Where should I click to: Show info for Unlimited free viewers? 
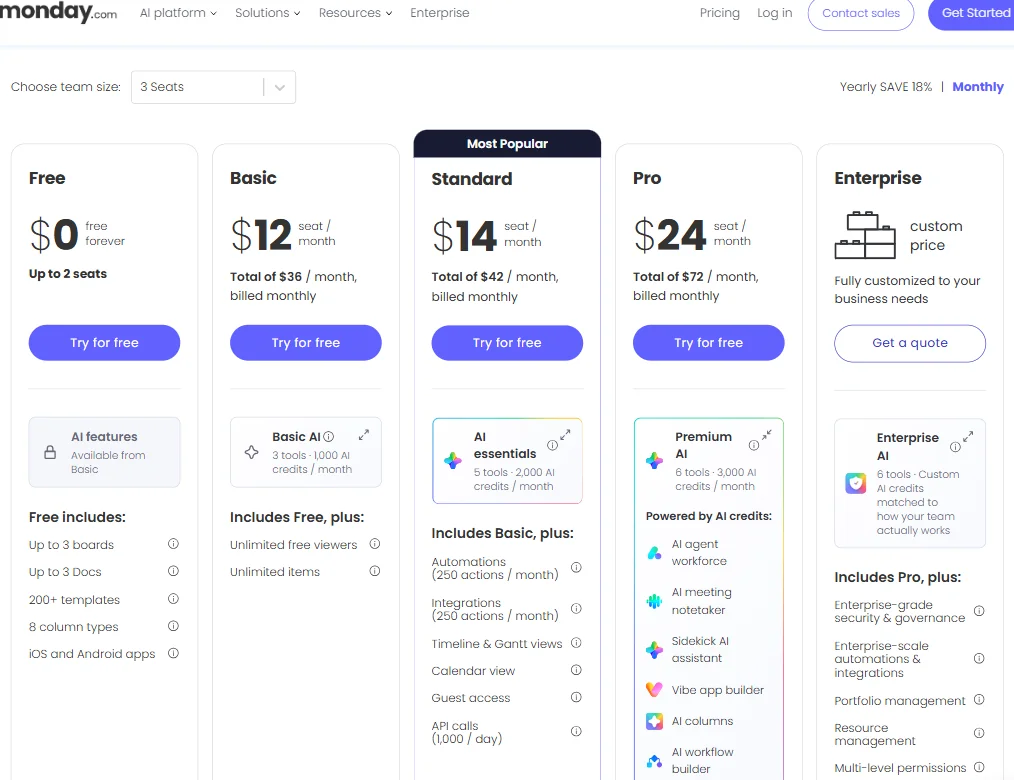(374, 544)
